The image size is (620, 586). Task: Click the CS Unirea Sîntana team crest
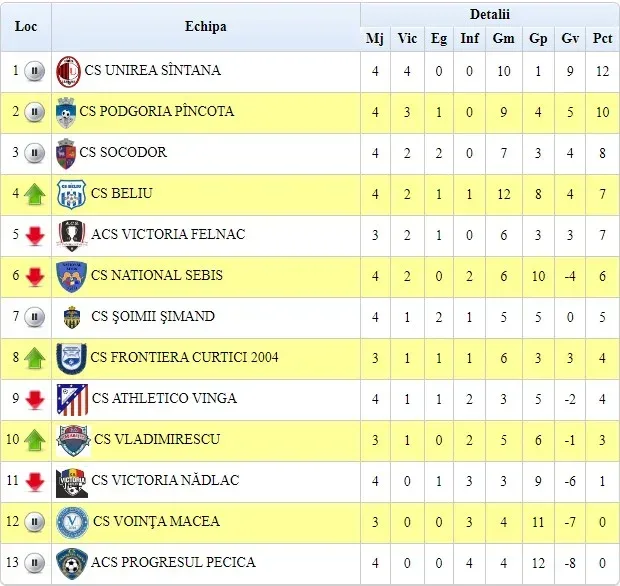[x=68, y=72]
